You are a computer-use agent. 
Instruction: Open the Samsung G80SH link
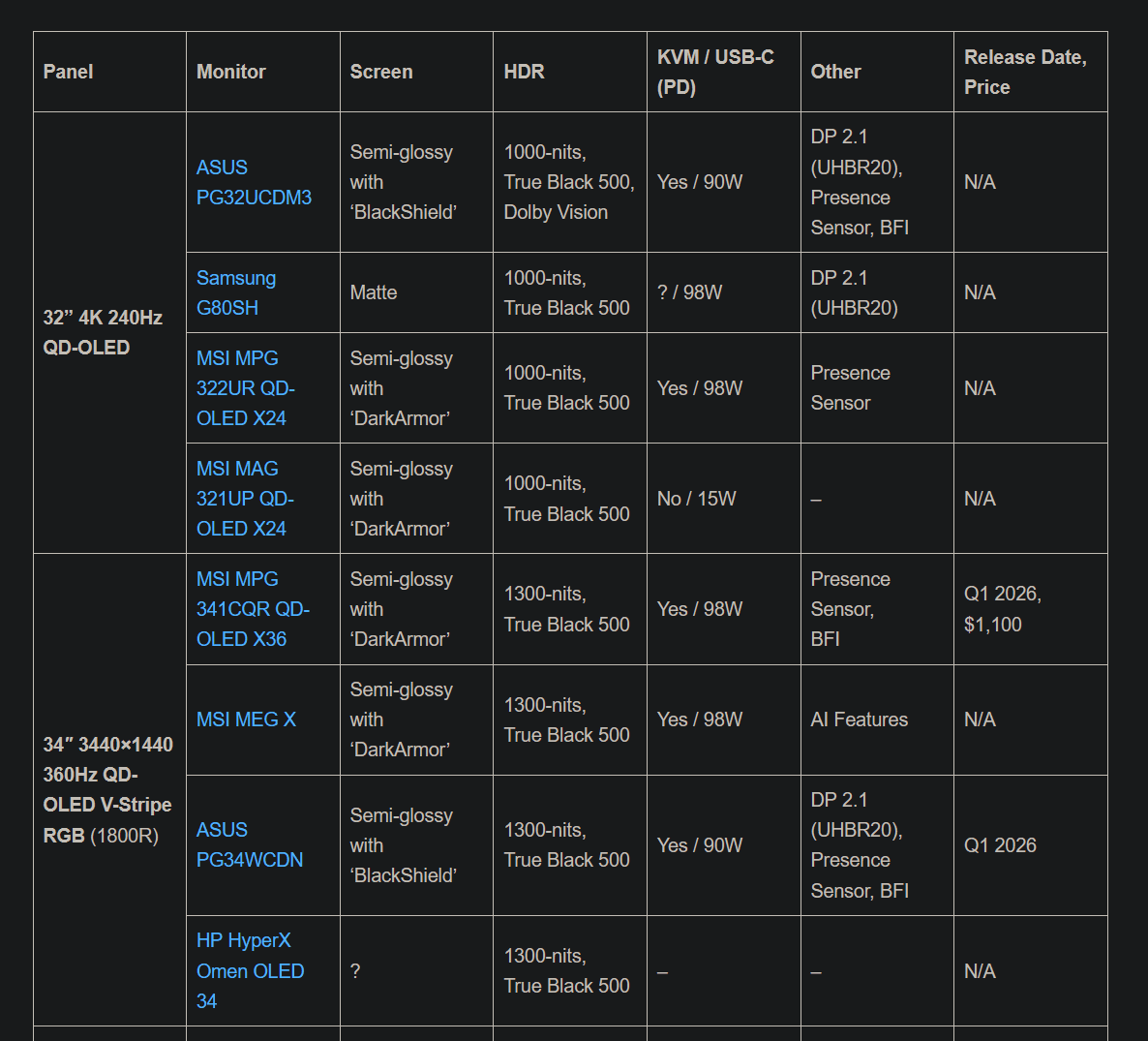tap(235, 292)
